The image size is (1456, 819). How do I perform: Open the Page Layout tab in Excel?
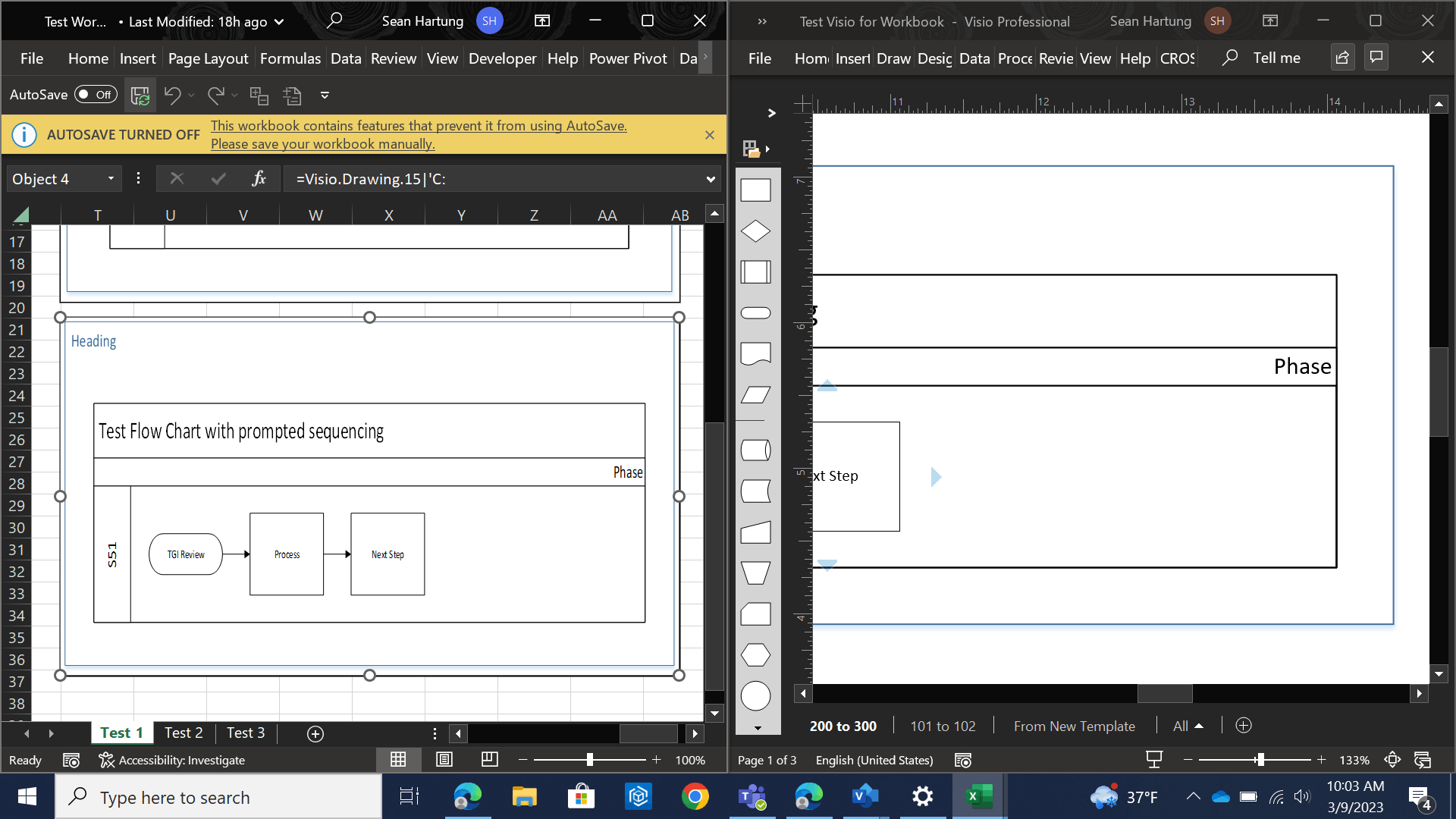coord(208,58)
